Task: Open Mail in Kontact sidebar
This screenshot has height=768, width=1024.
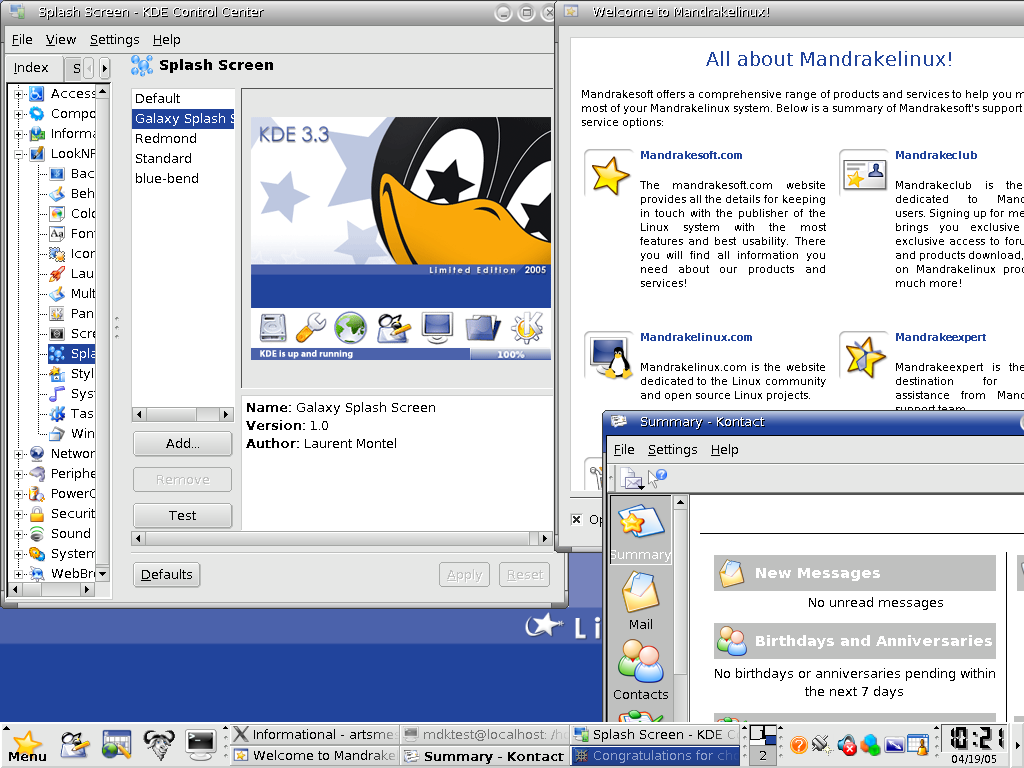Action: [x=641, y=601]
